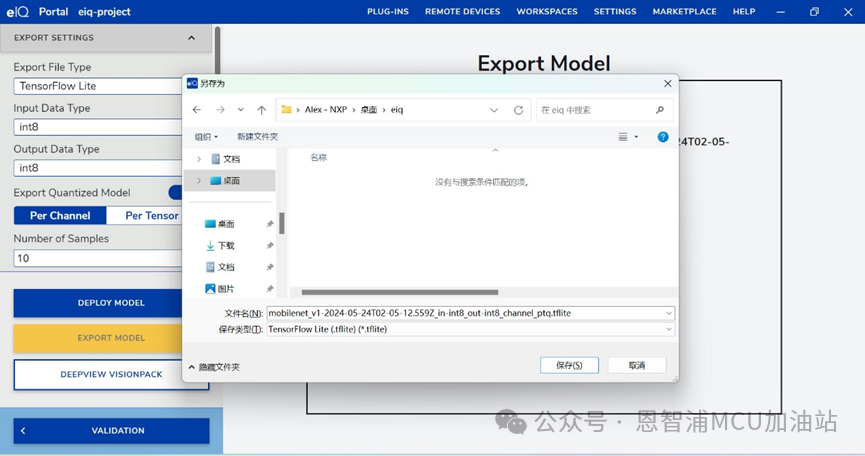Open the WORKSPACES menu
Viewport: 865px width, 456px height.
[547, 12]
